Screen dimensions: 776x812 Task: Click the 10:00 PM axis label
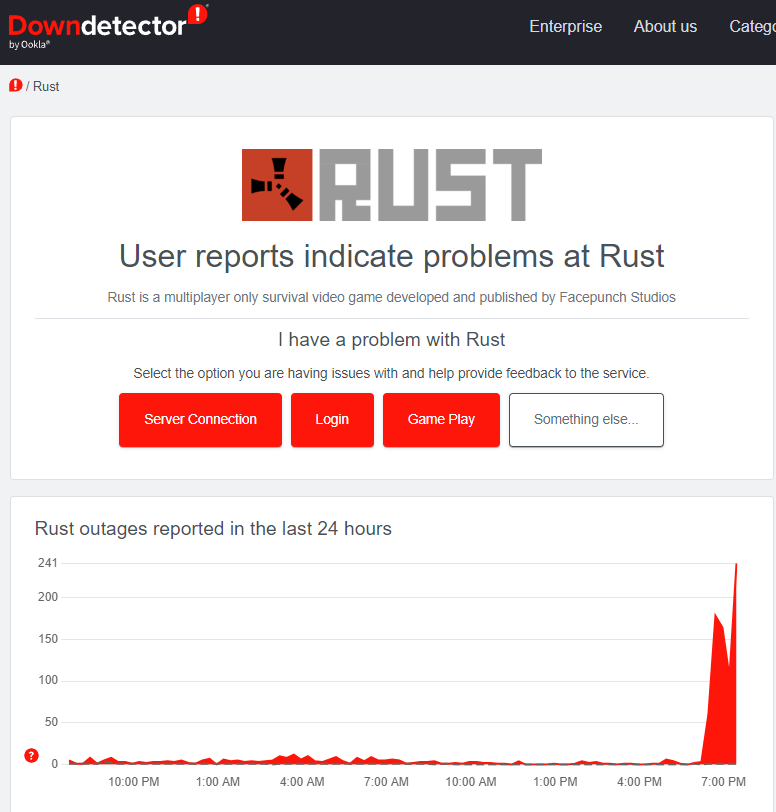[x=134, y=782]
